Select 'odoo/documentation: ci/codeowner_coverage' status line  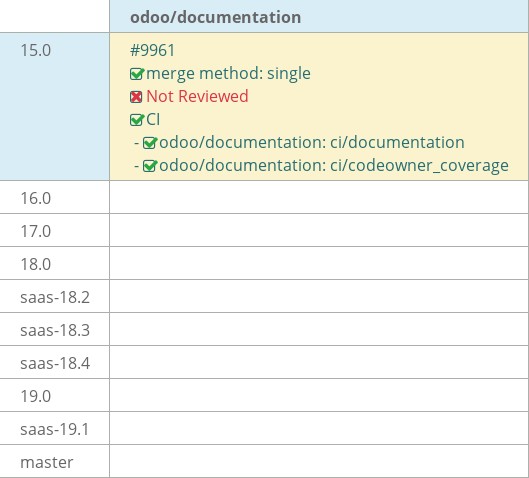[334, 165]
